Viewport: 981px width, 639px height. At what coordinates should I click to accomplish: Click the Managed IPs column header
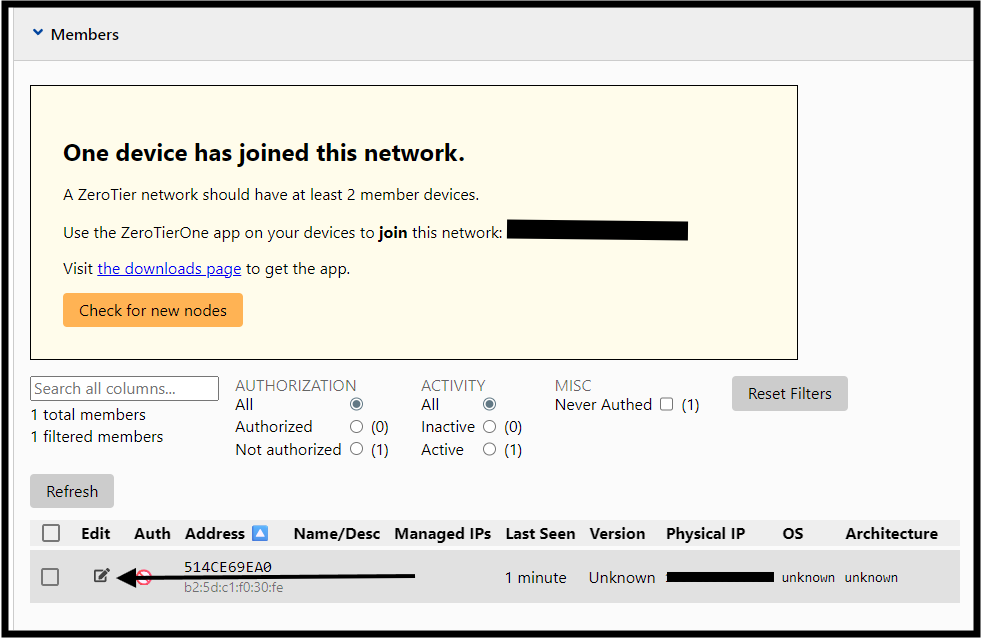pyautogui.click(x=443, y=534)
